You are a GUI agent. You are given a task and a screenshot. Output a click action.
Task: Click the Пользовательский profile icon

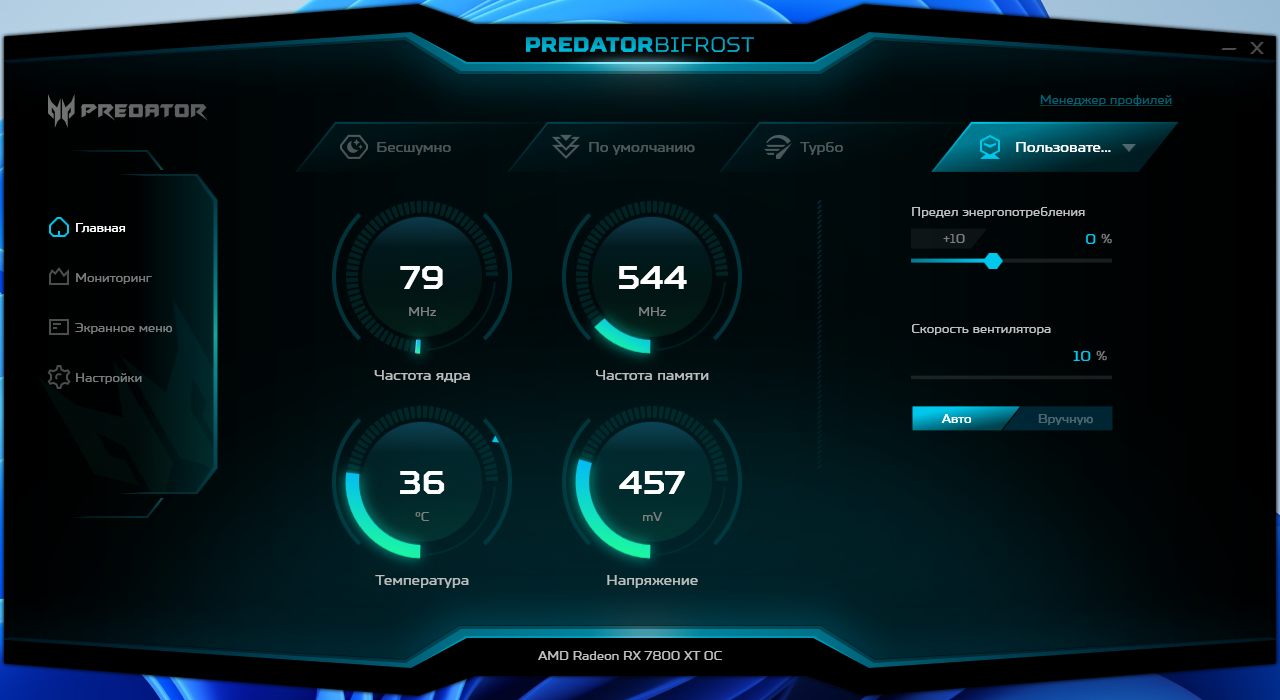tap(989, 147)
